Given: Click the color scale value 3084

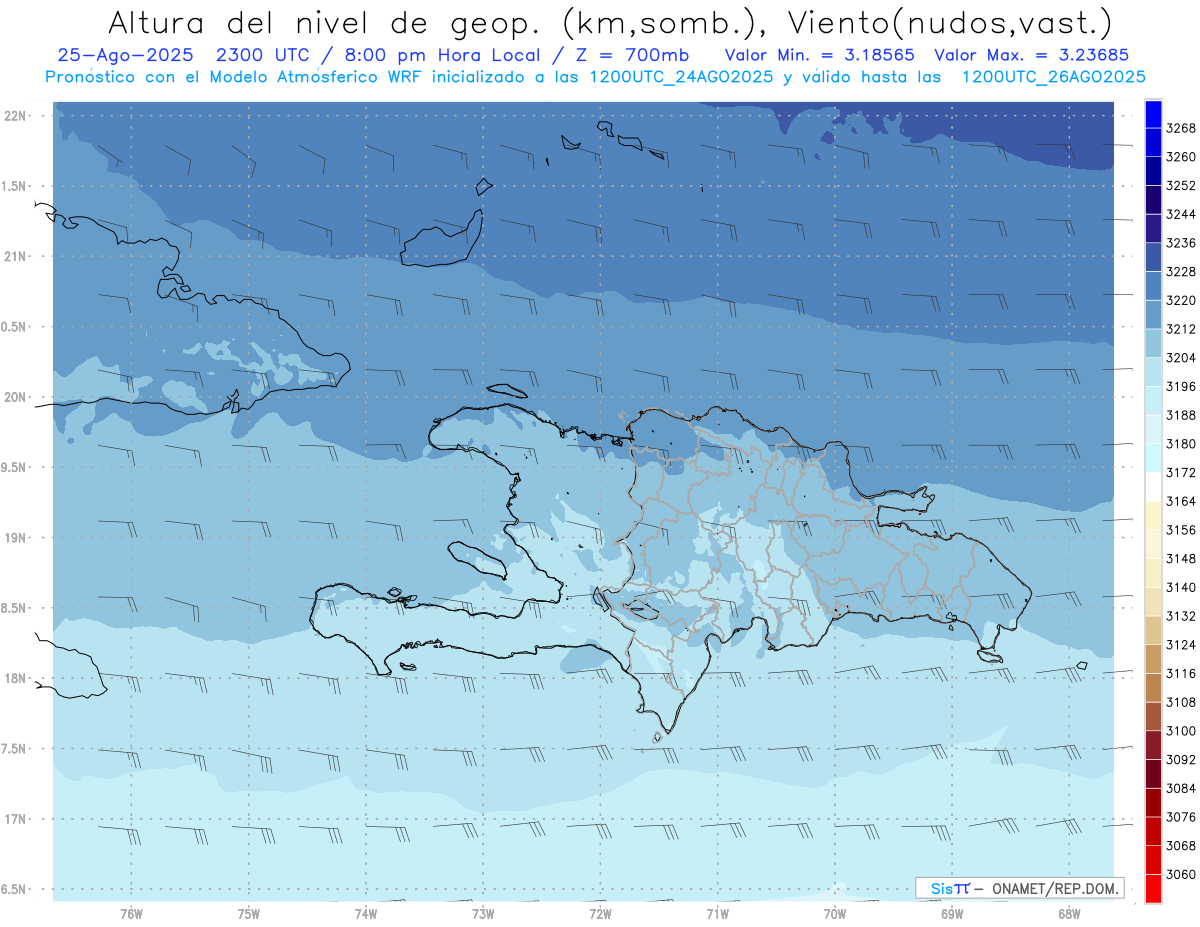Looking at the screenshot, I should tap(1181, 788).
